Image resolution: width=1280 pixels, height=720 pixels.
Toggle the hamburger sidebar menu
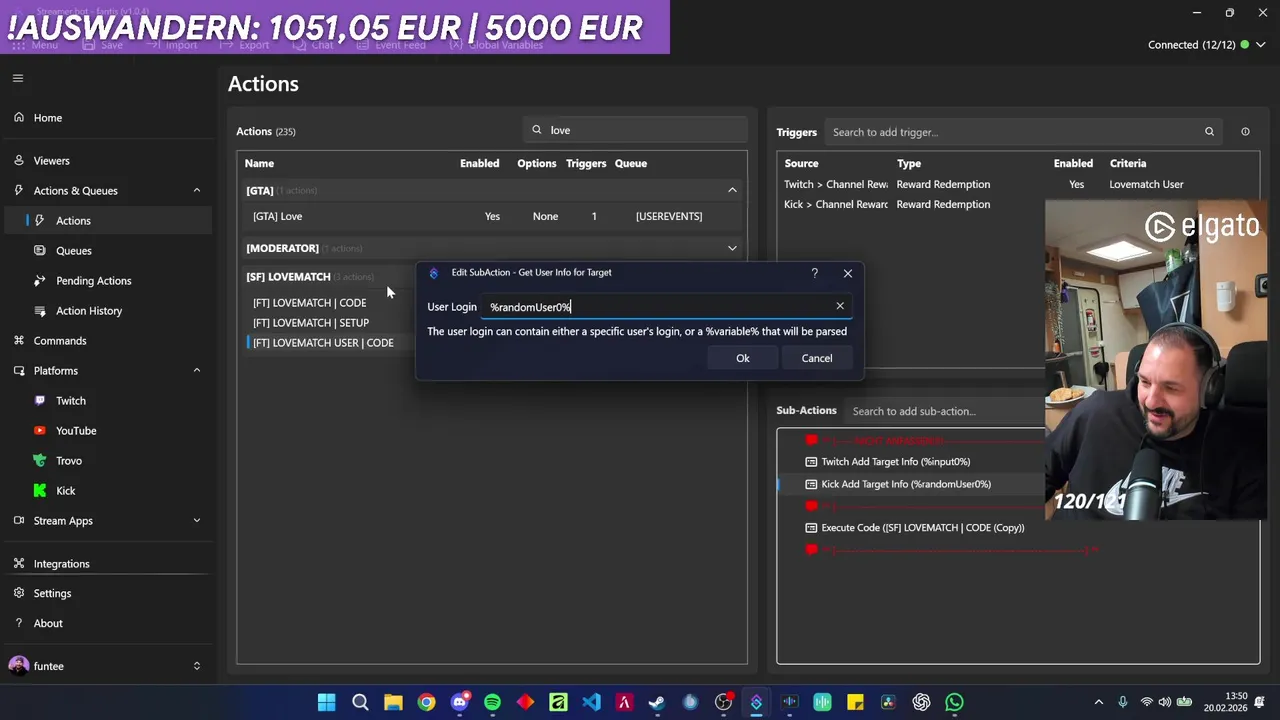18,78
